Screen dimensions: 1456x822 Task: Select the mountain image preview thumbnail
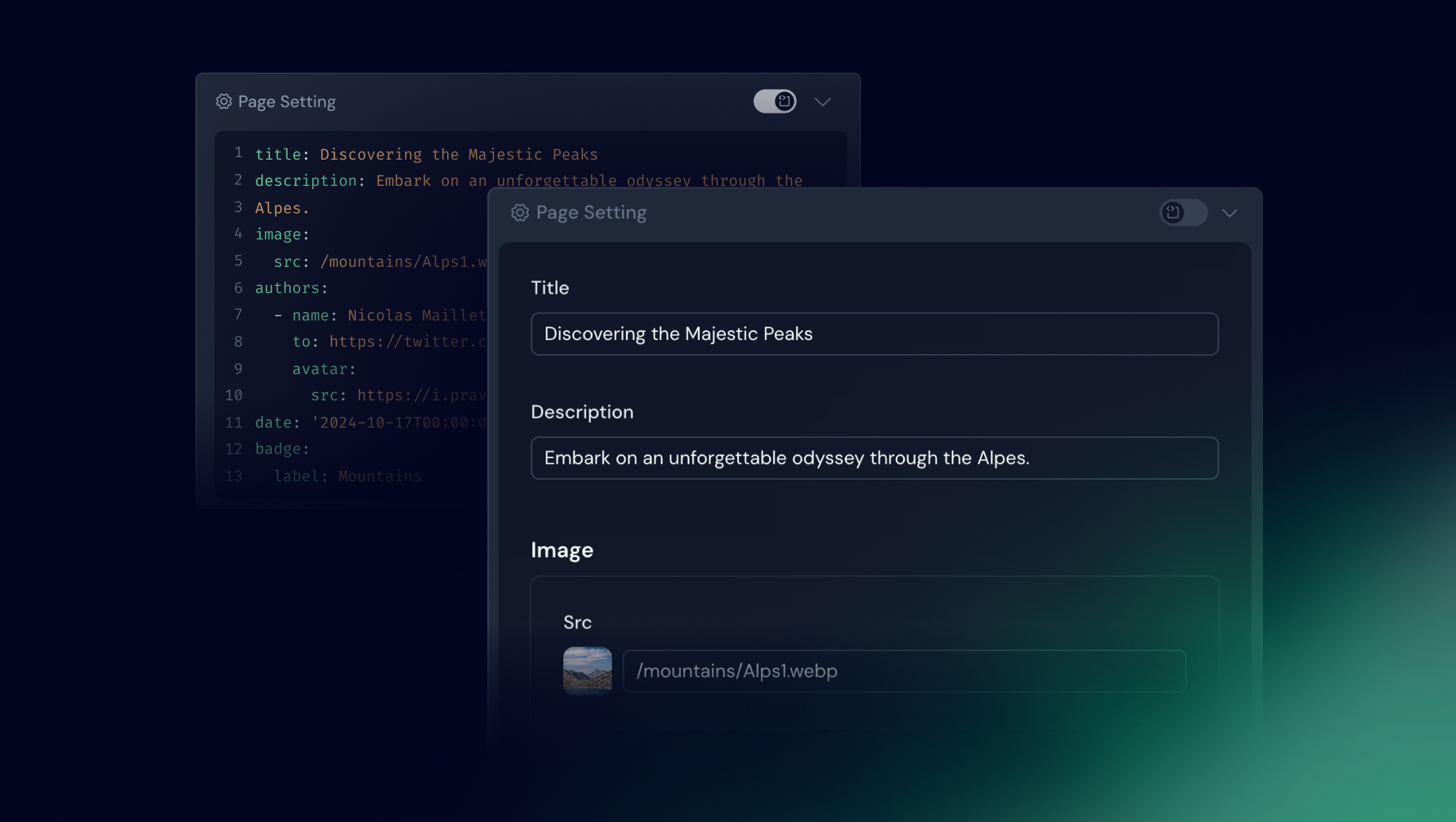pos(588,671)
